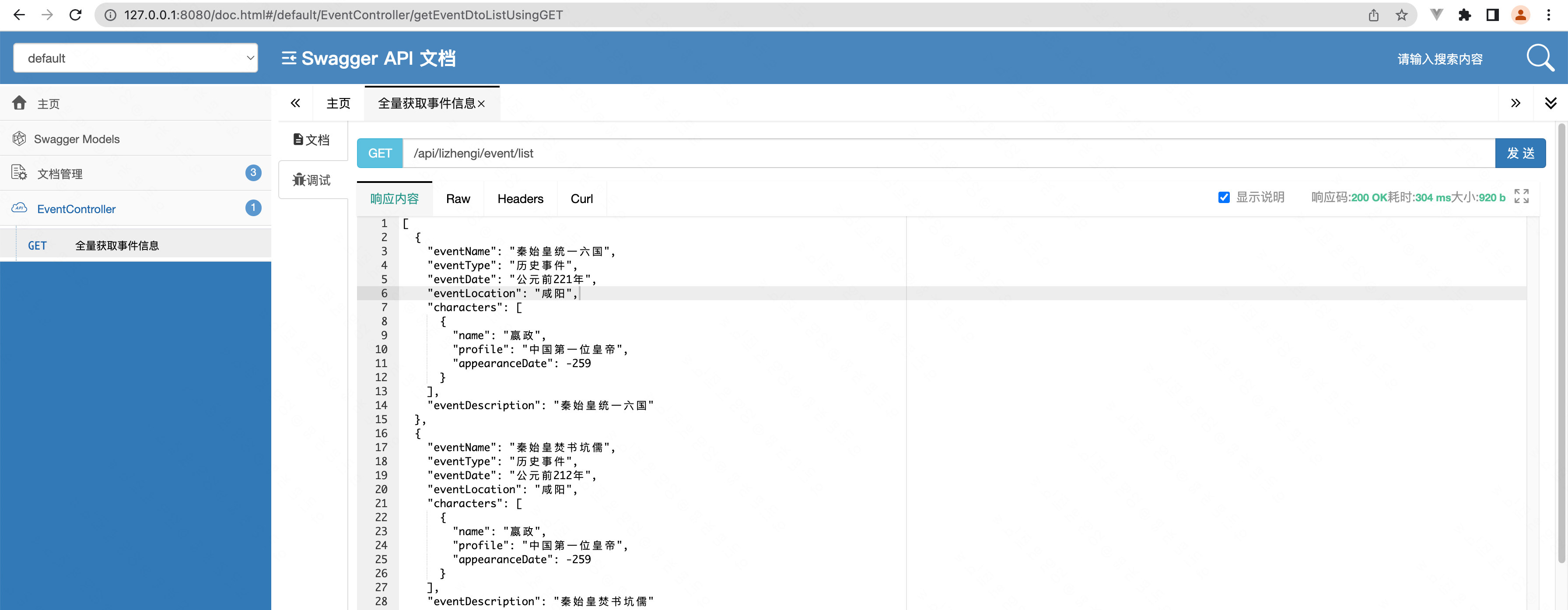Image resolution: width=1568 pixels, height=610 pixels.
Task: Open the default group dropdown
Action: (136, 58)
